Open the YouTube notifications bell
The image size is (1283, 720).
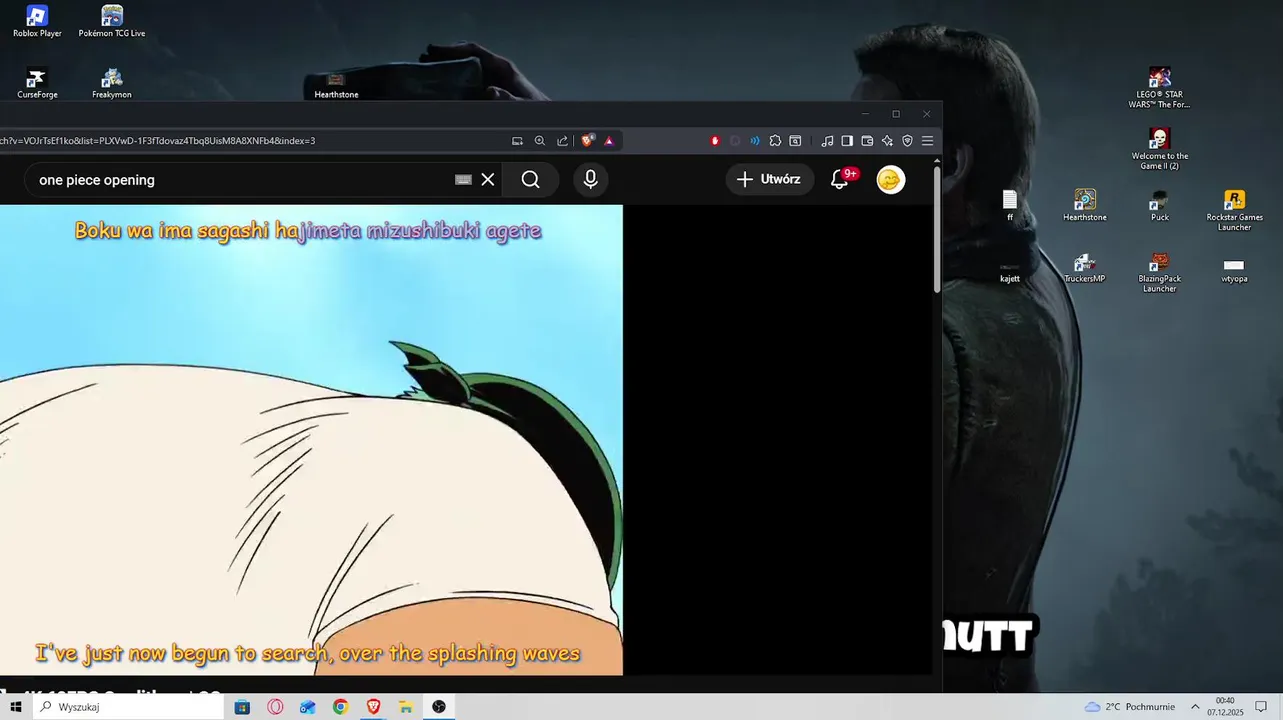(841, 179)
